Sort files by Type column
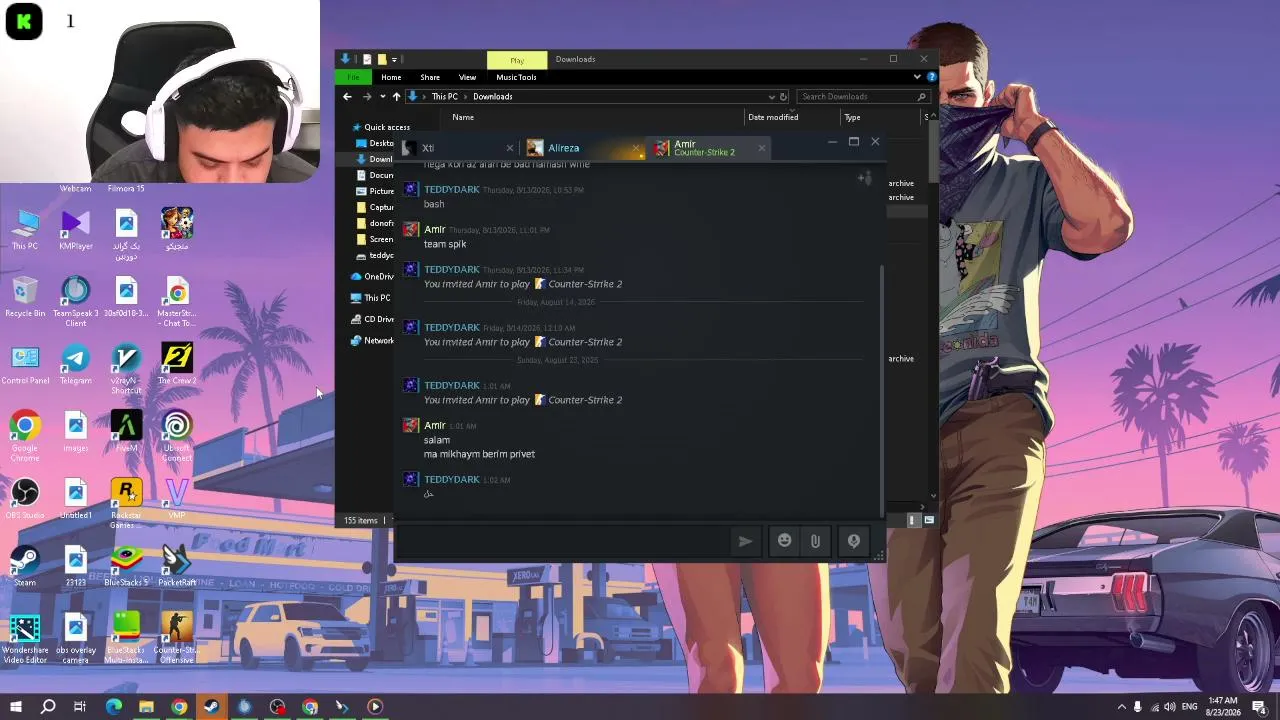This screenshot has width=1280, height=720. [852, 117]
